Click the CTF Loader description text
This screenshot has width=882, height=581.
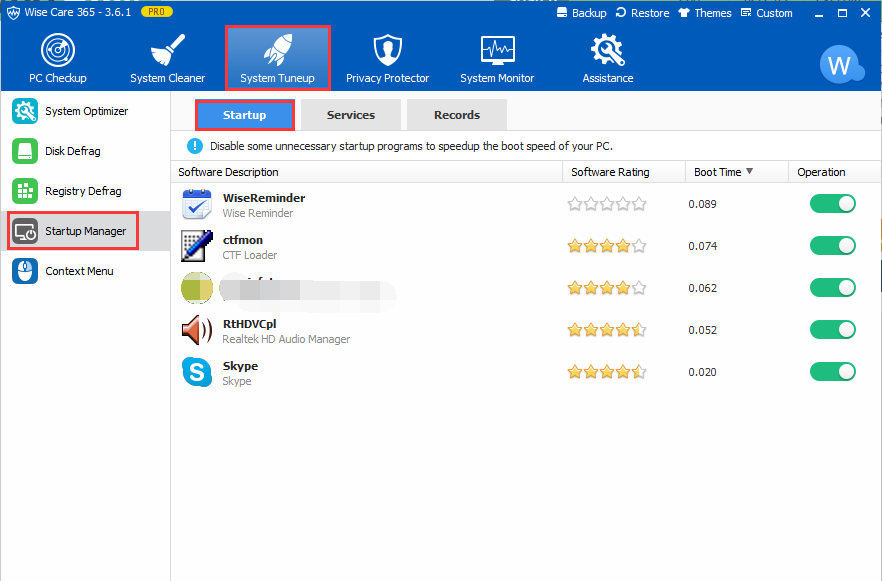point(250,255)
